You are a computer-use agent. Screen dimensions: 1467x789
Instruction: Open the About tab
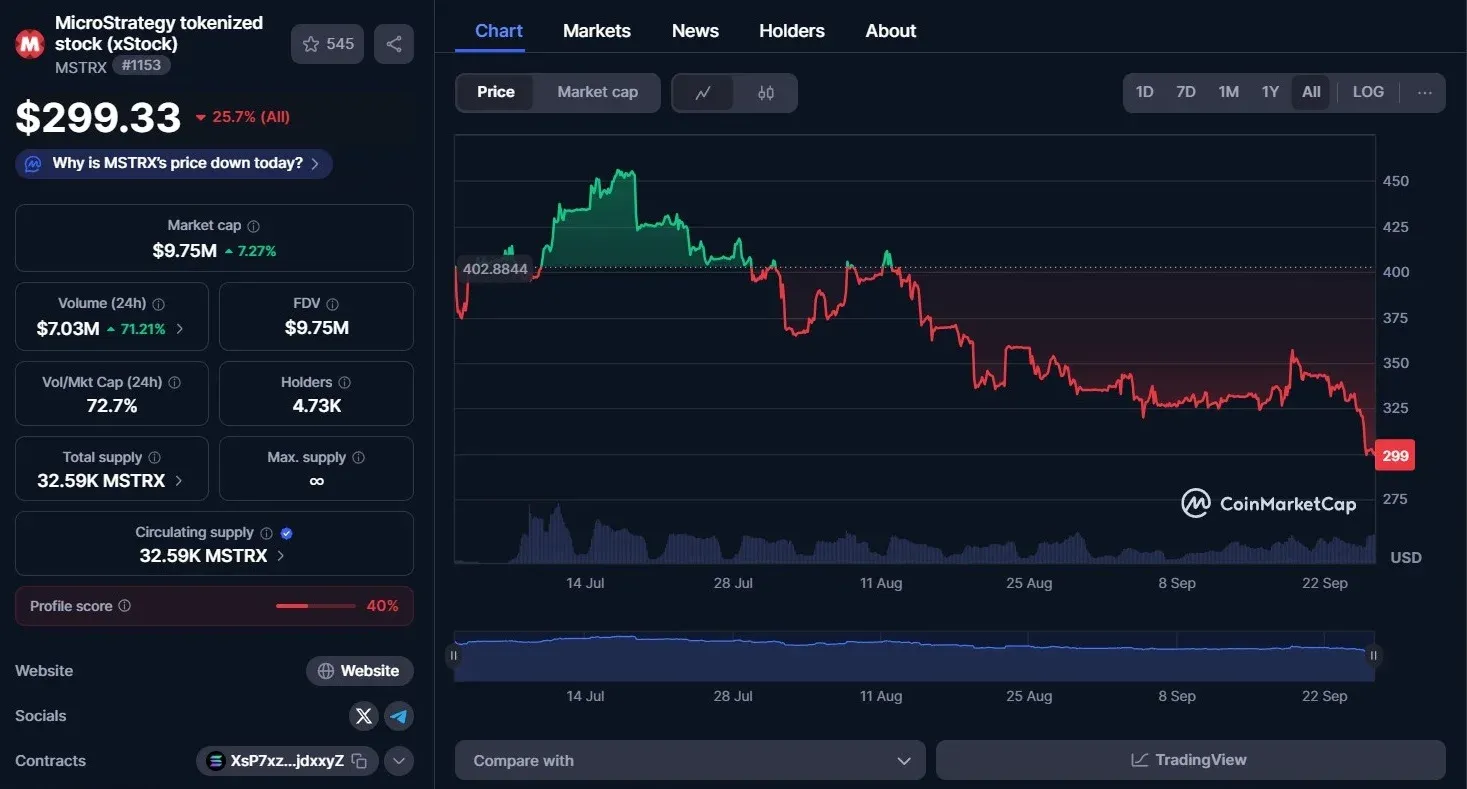click(891, 31)
